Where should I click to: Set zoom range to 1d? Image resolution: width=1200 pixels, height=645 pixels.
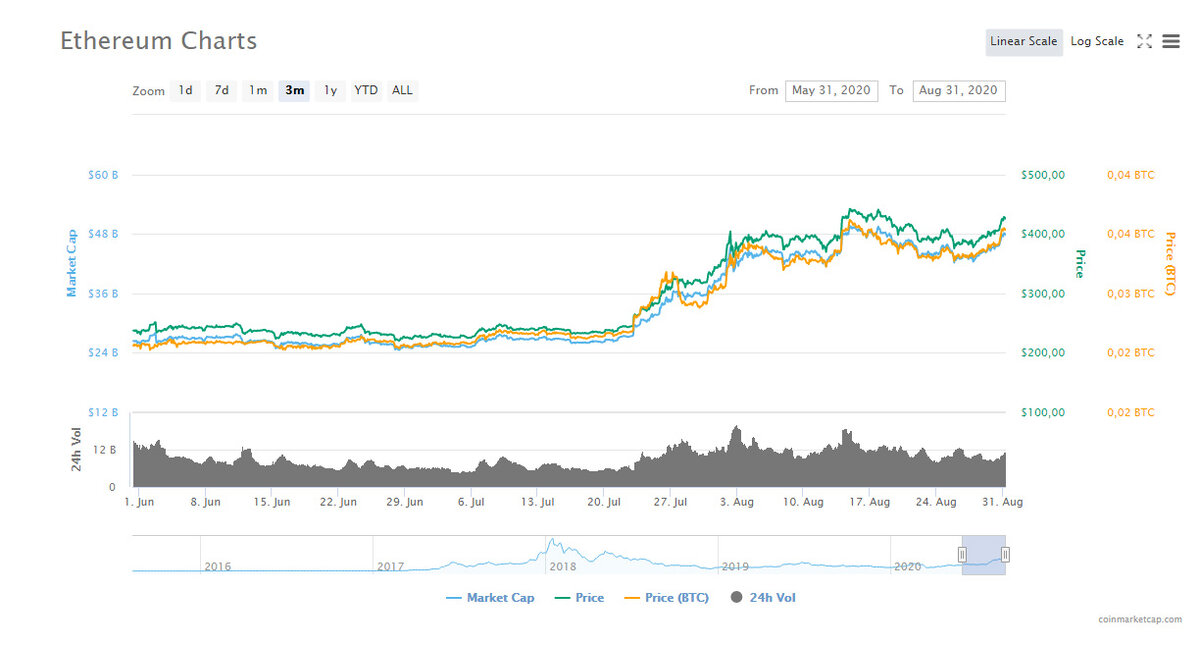[185, 91]
